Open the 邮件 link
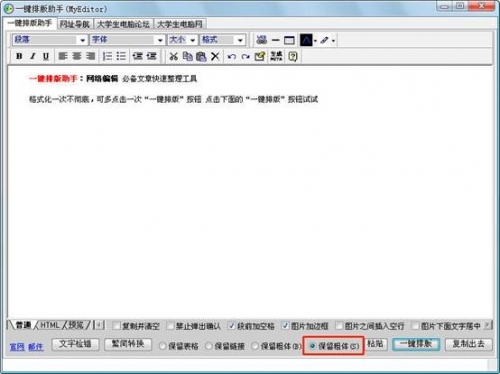This screenshot has height=374, width=500. (36, 347)
